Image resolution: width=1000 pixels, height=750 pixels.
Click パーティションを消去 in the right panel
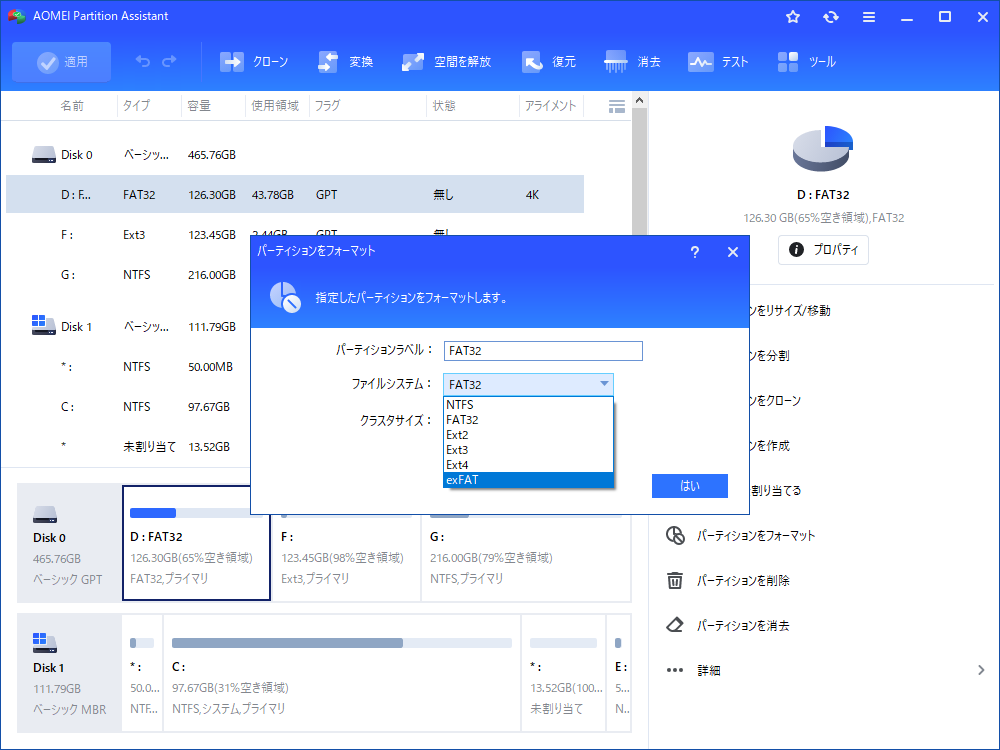click(743, 626)
